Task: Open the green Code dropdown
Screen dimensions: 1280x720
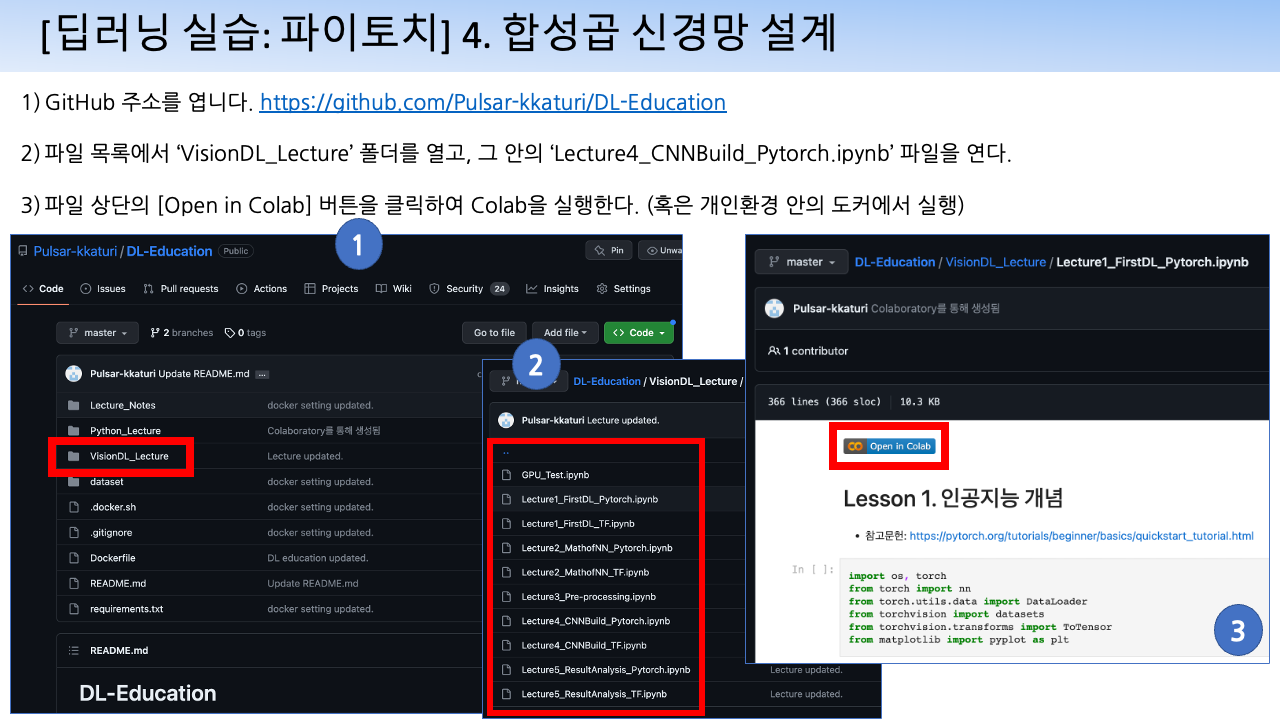Action: (x=638, y=332)
